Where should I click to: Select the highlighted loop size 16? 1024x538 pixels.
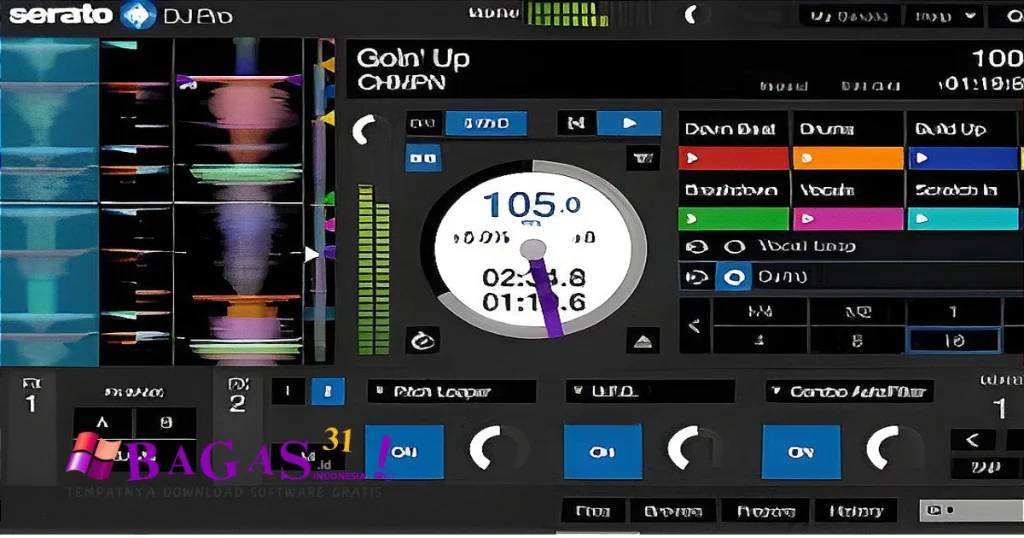pyautogui.click(x=953, y=340)
